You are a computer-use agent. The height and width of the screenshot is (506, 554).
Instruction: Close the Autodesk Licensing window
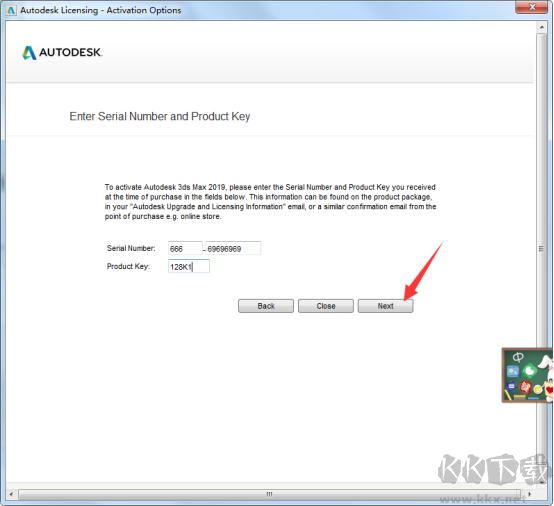532,7
